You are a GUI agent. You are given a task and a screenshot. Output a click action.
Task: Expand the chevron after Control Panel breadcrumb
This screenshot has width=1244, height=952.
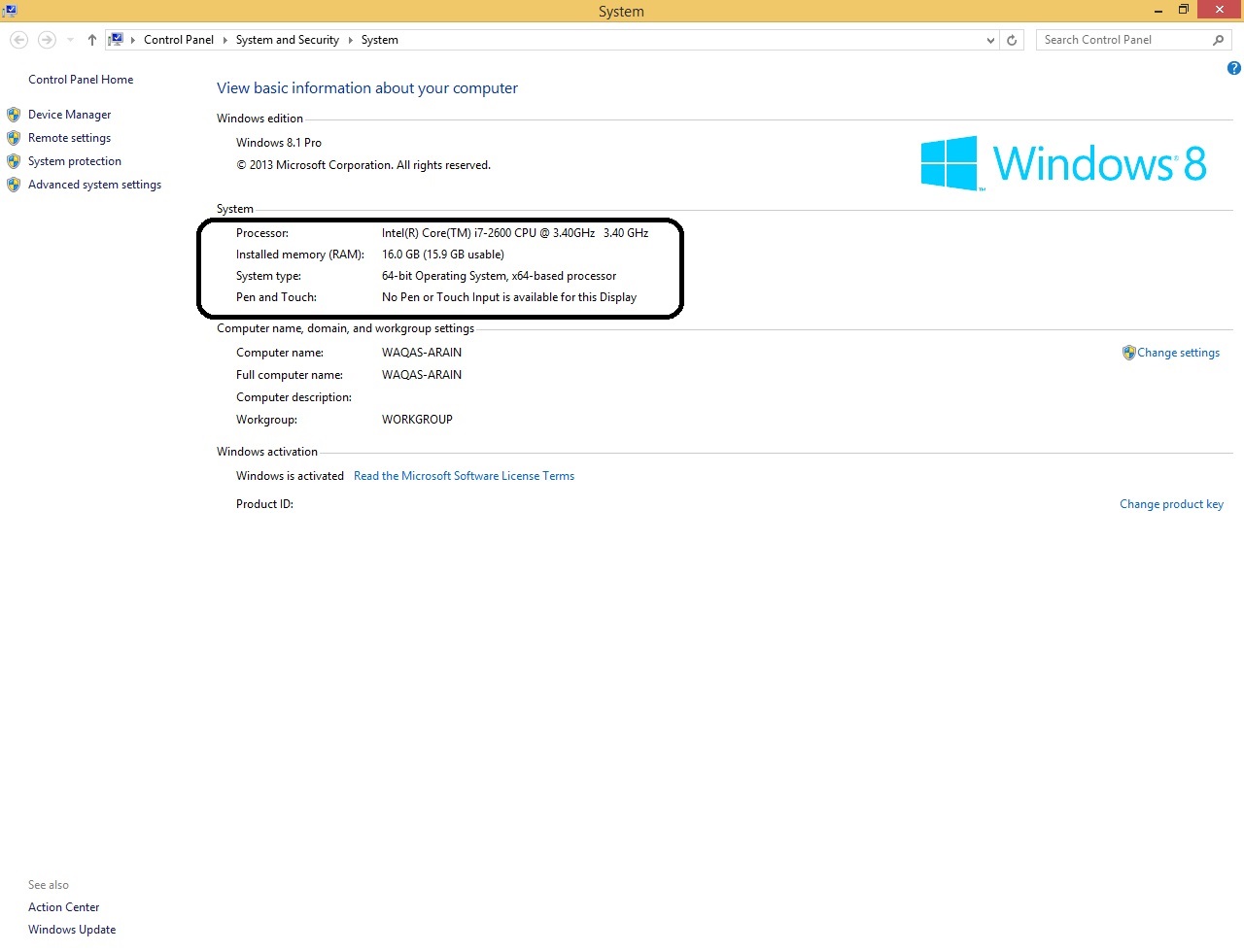225,40
